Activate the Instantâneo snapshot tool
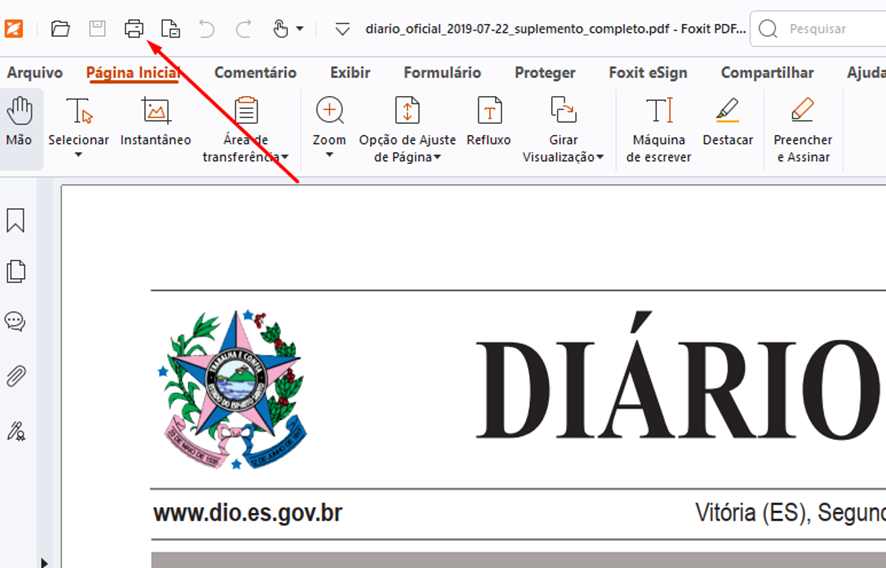This screenshot has height=568, width=886. [156, 122]
